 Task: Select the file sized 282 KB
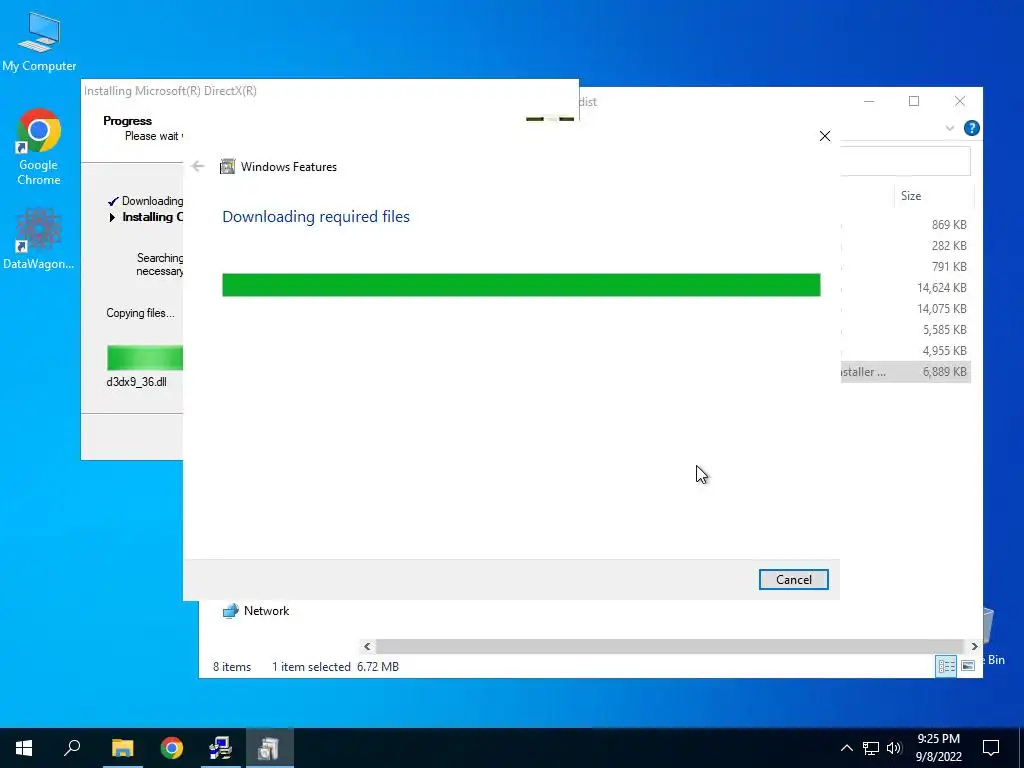905,246
